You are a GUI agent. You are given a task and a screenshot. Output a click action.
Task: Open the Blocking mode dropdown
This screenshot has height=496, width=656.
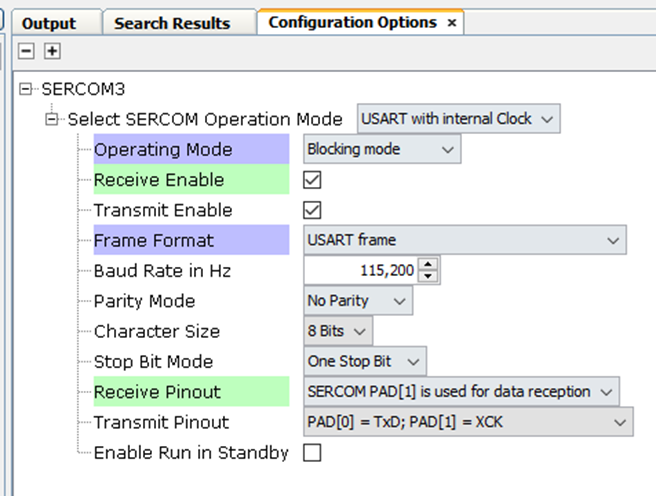point(381,149)
